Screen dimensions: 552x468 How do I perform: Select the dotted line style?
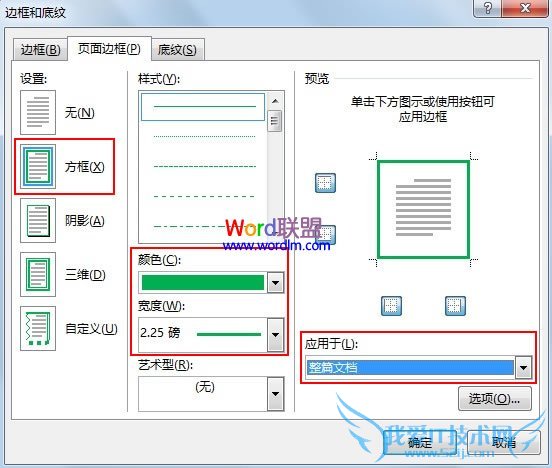(x=204, y=136)
